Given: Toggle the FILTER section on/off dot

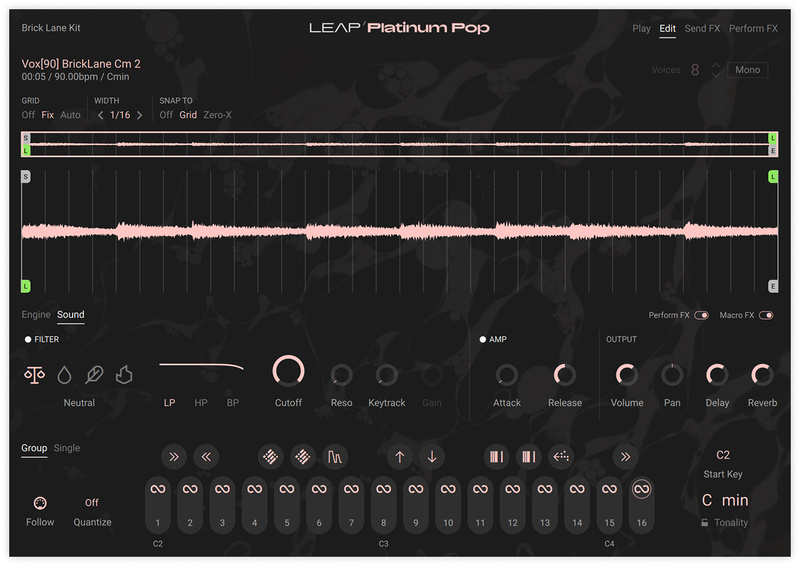Looking at the screenshot, I should (x=28, y=339).
